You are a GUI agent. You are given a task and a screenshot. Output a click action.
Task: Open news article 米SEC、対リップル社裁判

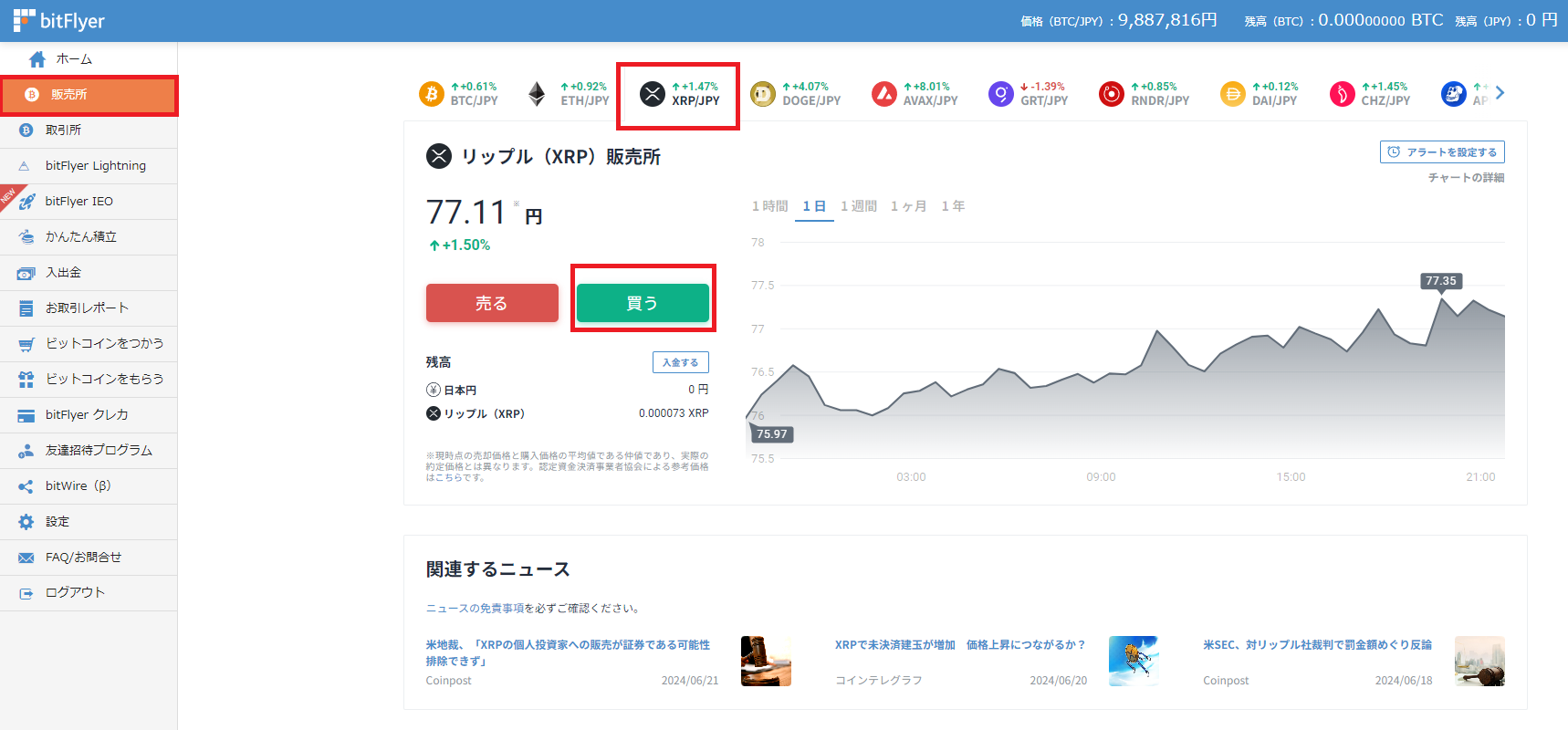pos(1317,645)
